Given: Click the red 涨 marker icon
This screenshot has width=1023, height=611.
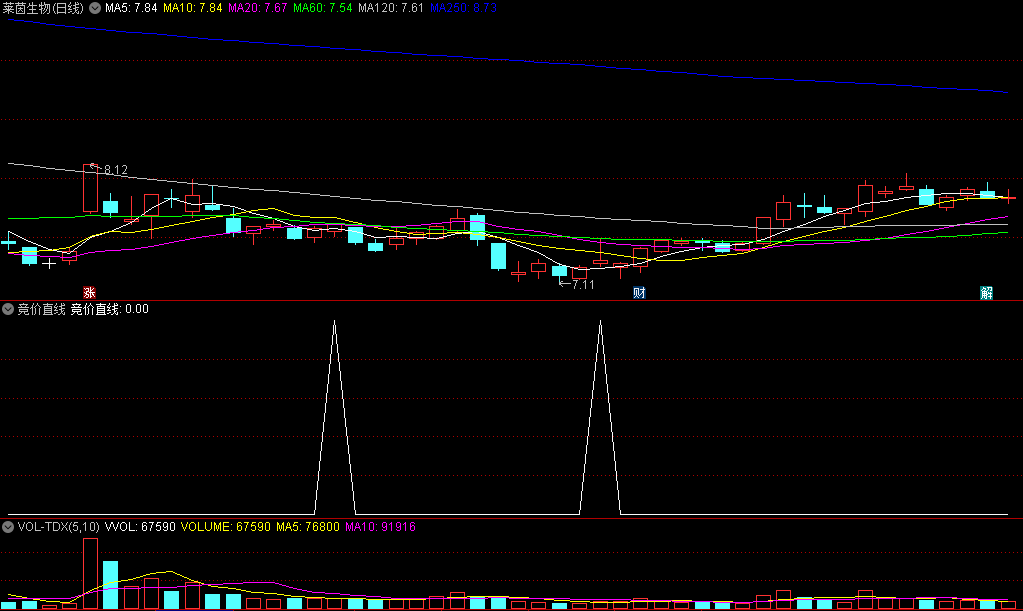Looking at the screenshot, I should tap(89, 293).
